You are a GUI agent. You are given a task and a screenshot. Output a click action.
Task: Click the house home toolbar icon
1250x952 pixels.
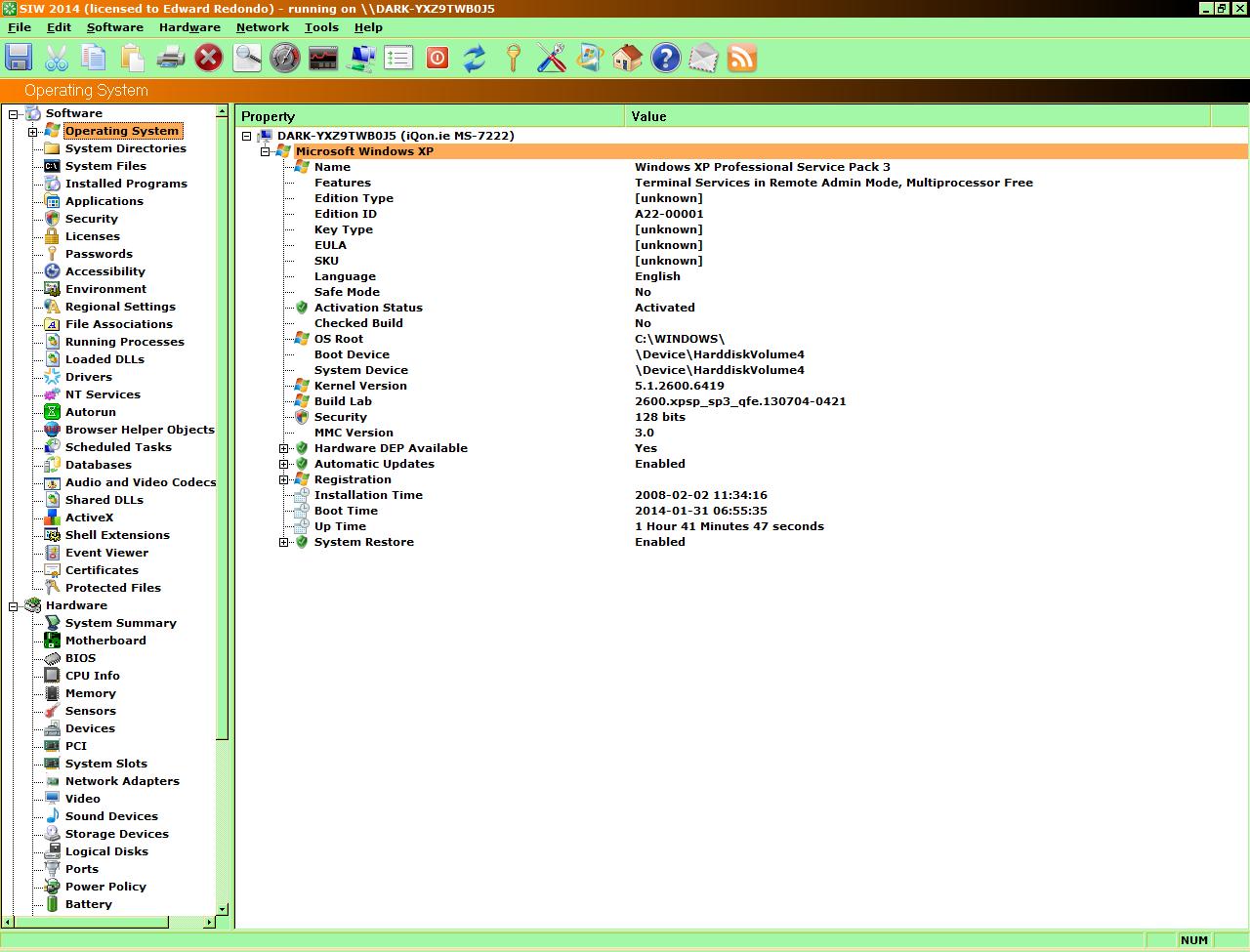pos(627,58)
